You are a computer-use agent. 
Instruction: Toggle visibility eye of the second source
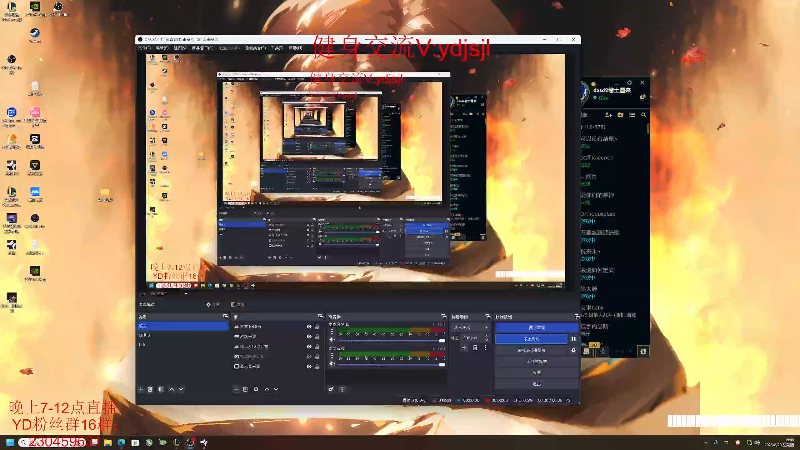[309, 337]
